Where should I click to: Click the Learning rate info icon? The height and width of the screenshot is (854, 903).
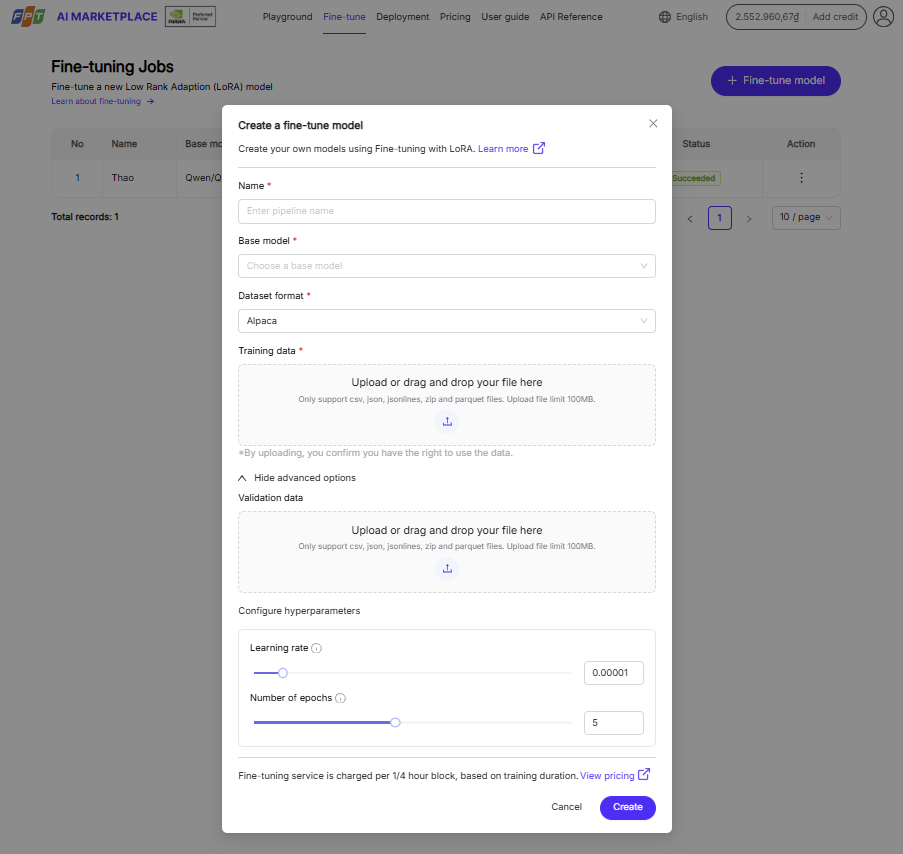(x=317, y=648)
